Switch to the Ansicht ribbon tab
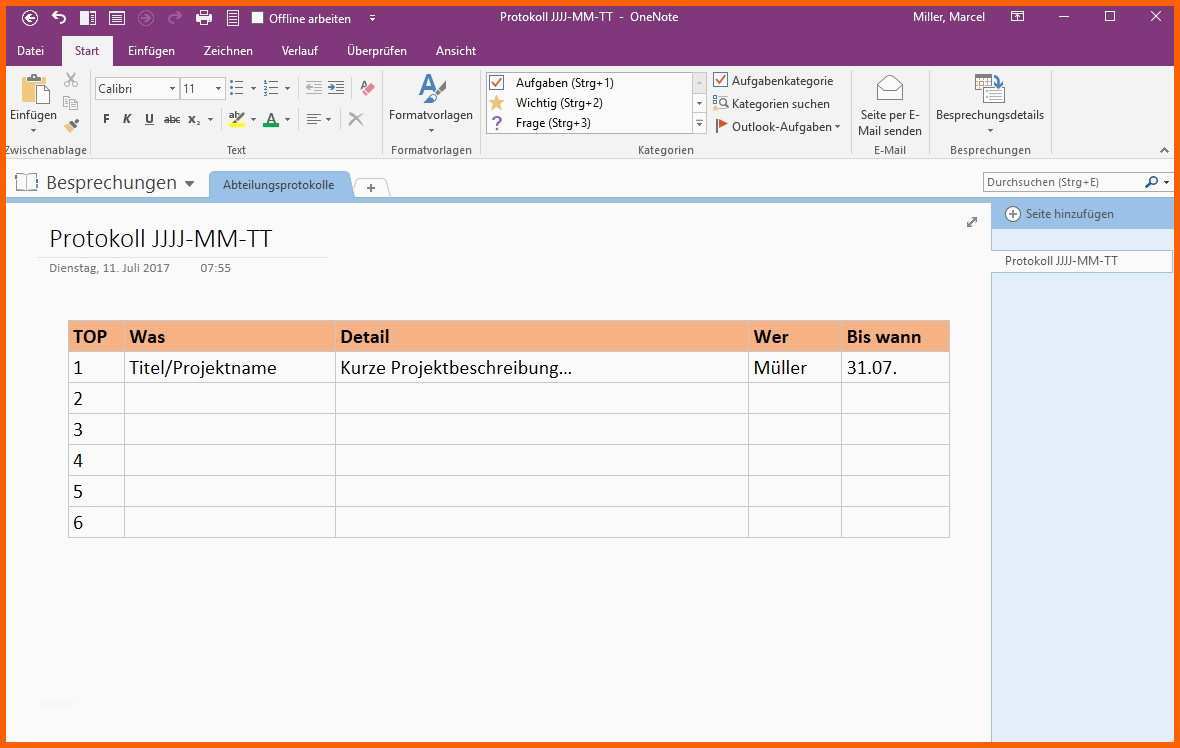Screen dimensions: 1180x748 tap(456, 51)
